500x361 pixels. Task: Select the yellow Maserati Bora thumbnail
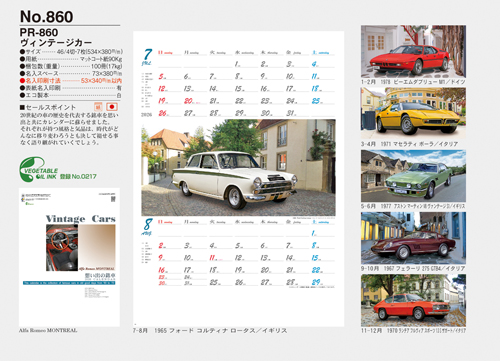[x=413, y=113]
